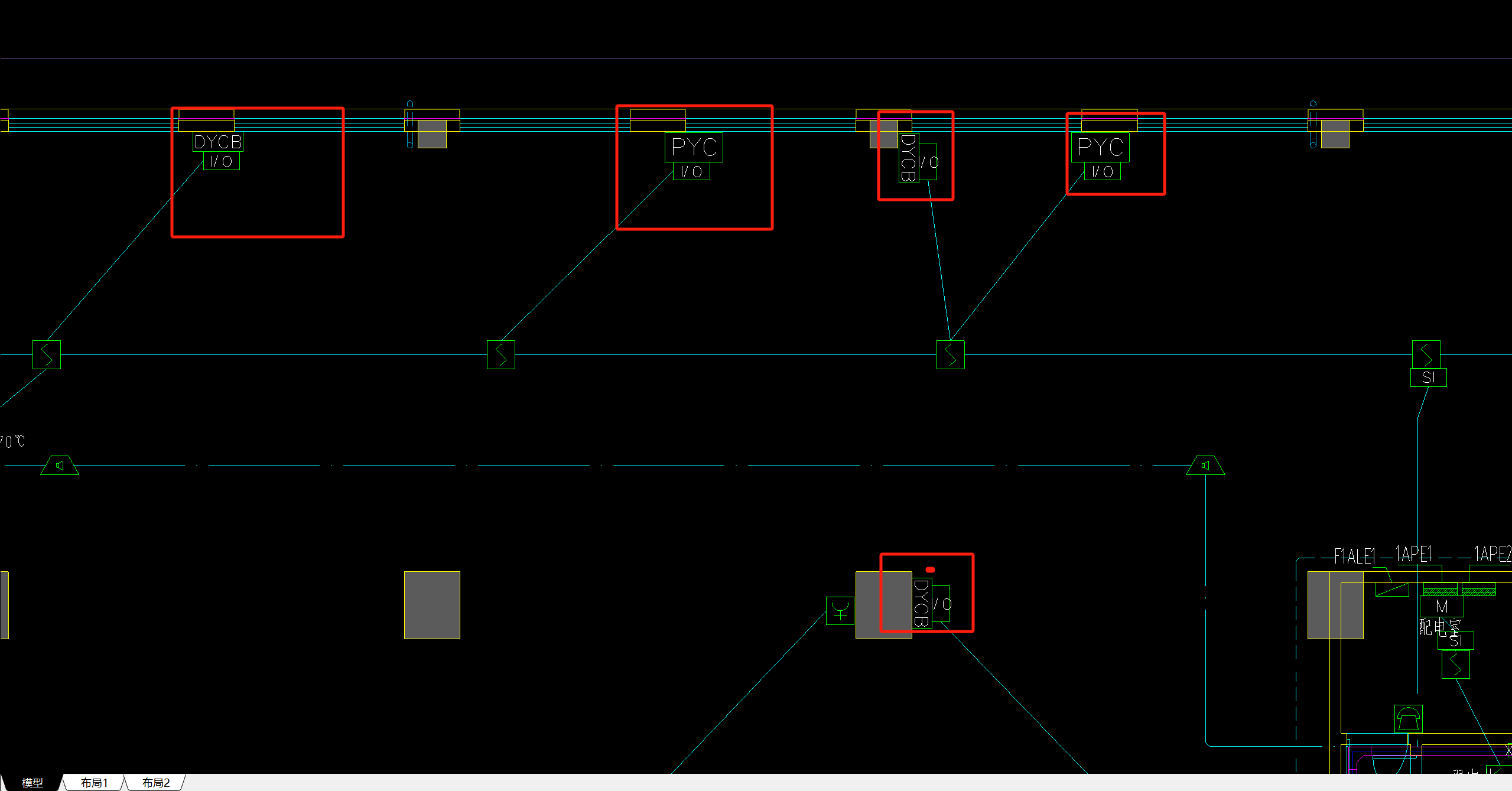Select the second S detector symbol from the left
The height and width of the screenshot is (791, 1512).
[501, 354]
